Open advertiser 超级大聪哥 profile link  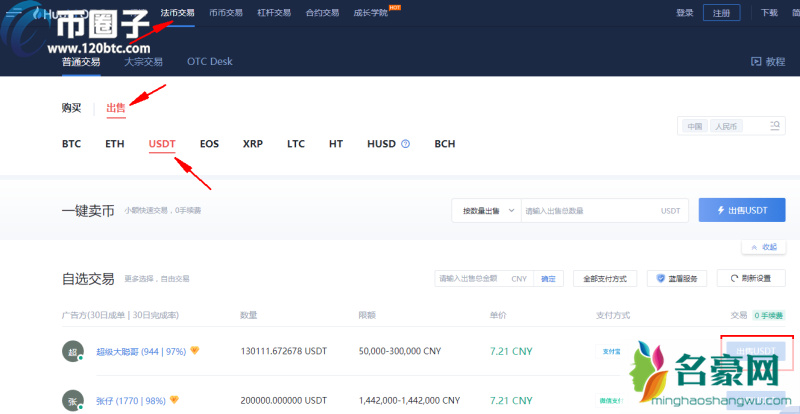[141, 351]
